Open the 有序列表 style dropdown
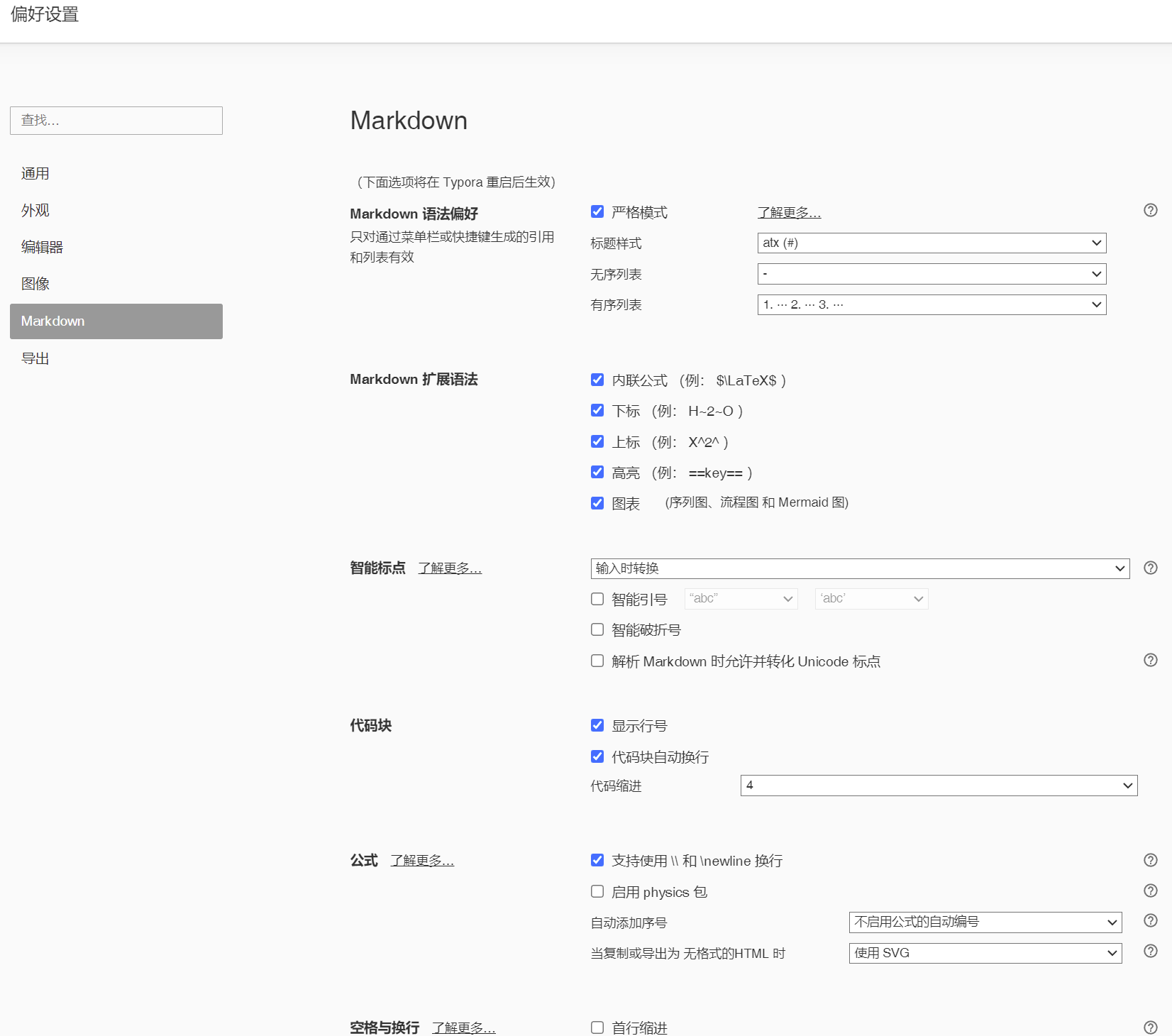 click(931, 304)
